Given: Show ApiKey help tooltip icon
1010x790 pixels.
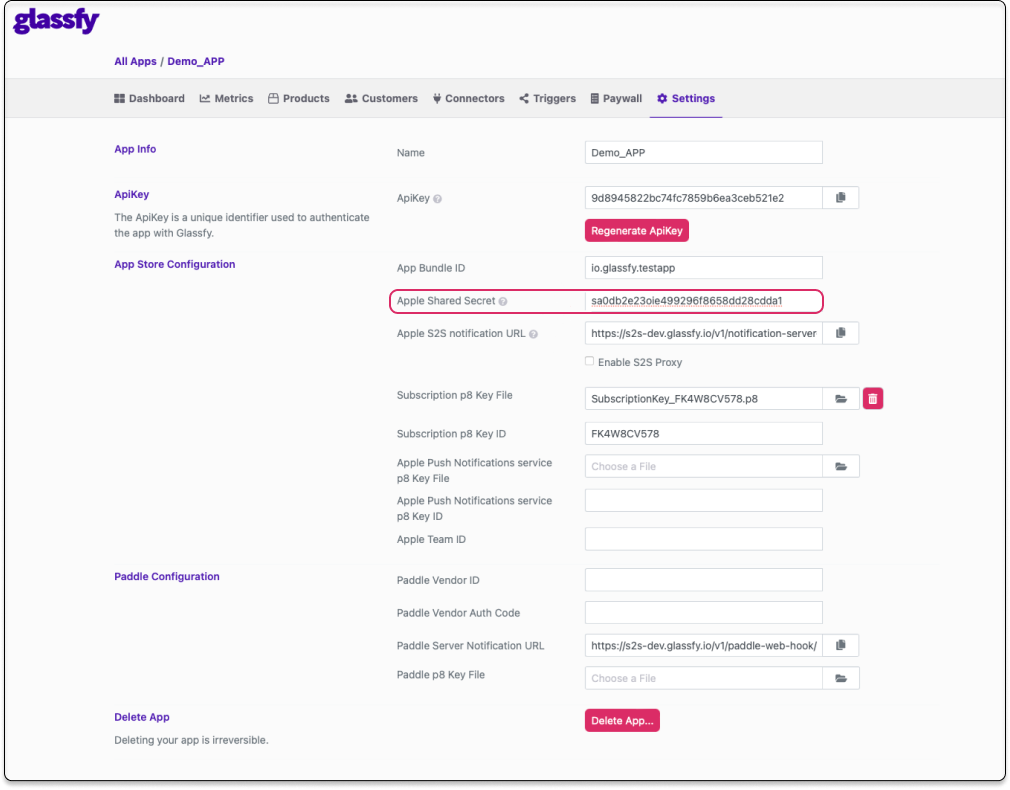Looking at the screenshot, I should pos(437,199).
